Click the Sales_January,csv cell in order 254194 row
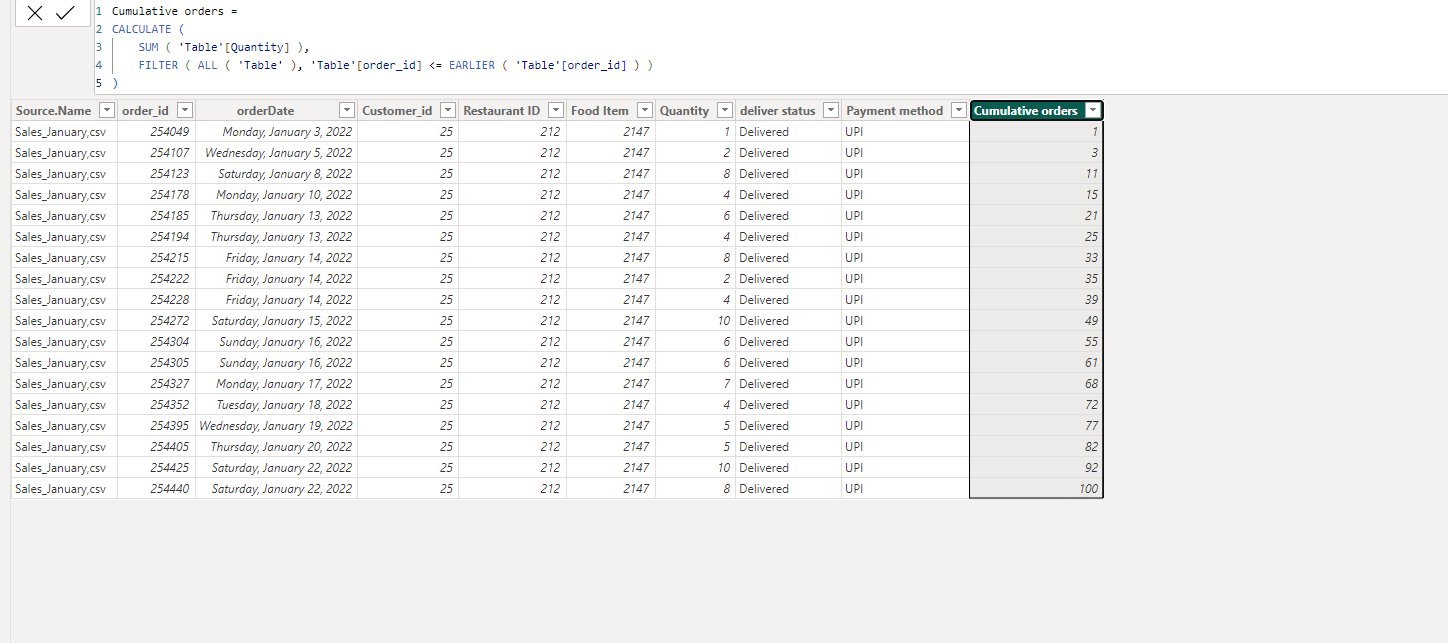The width and height of the screenshot is (1448, 643). pos(64,237)
